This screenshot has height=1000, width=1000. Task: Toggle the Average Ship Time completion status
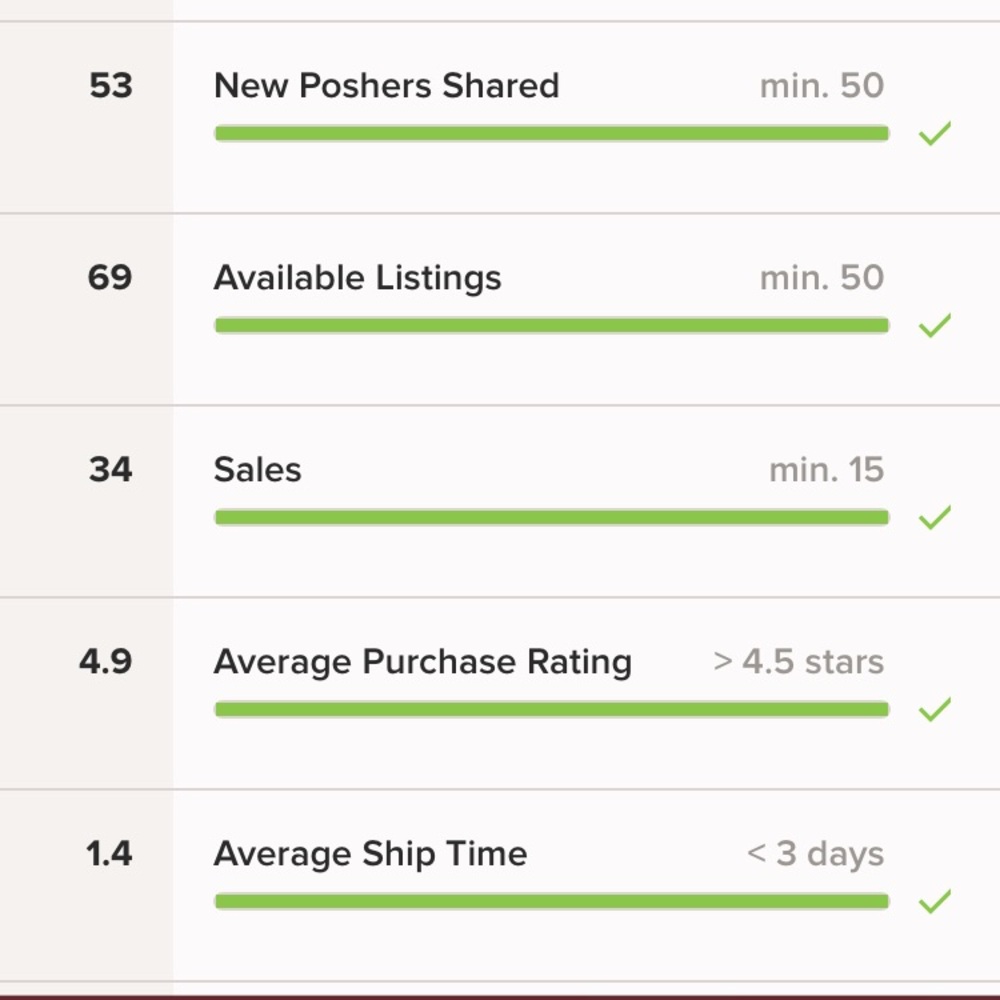click(x=936, y=900)
